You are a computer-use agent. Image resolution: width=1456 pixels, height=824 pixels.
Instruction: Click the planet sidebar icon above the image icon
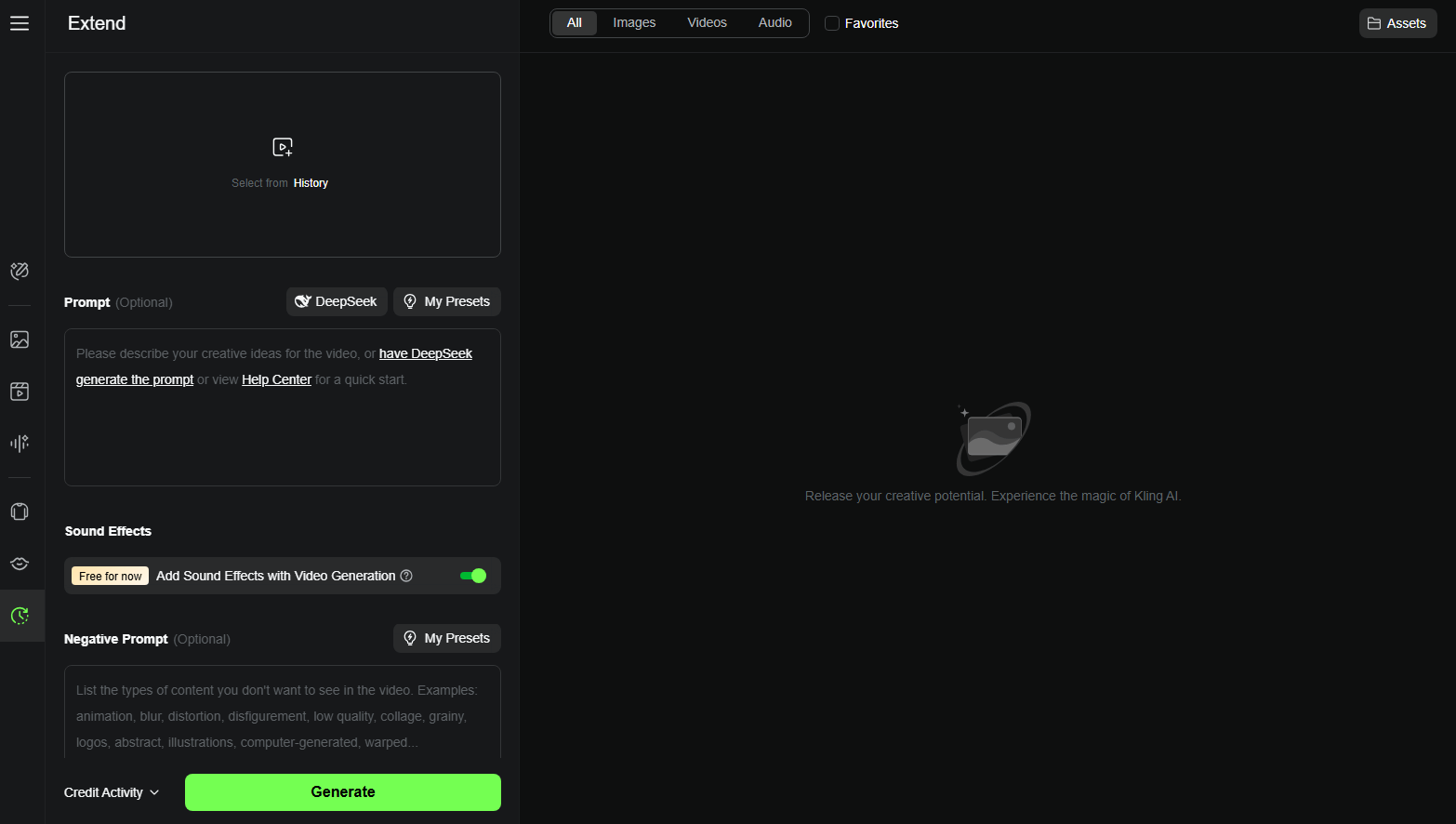click(x=20, y=271)
